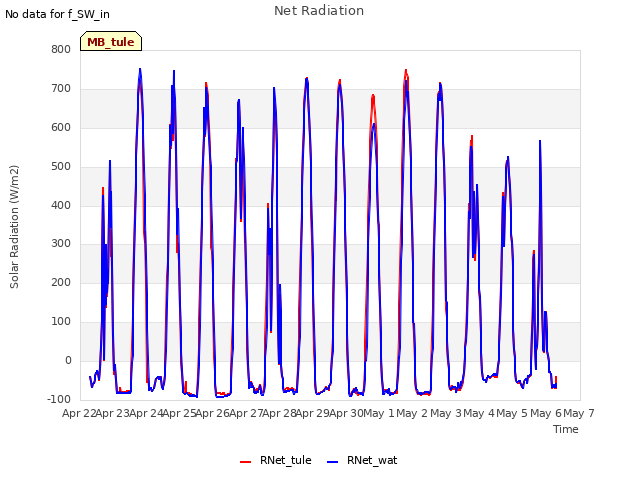Click the 100 y-axis tick label

[61, 322]
